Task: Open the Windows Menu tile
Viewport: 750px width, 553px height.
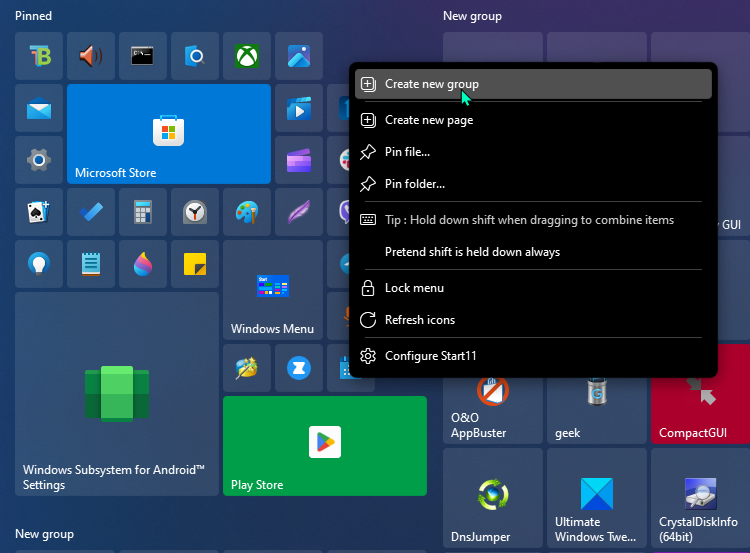Action: coord(273,290)
